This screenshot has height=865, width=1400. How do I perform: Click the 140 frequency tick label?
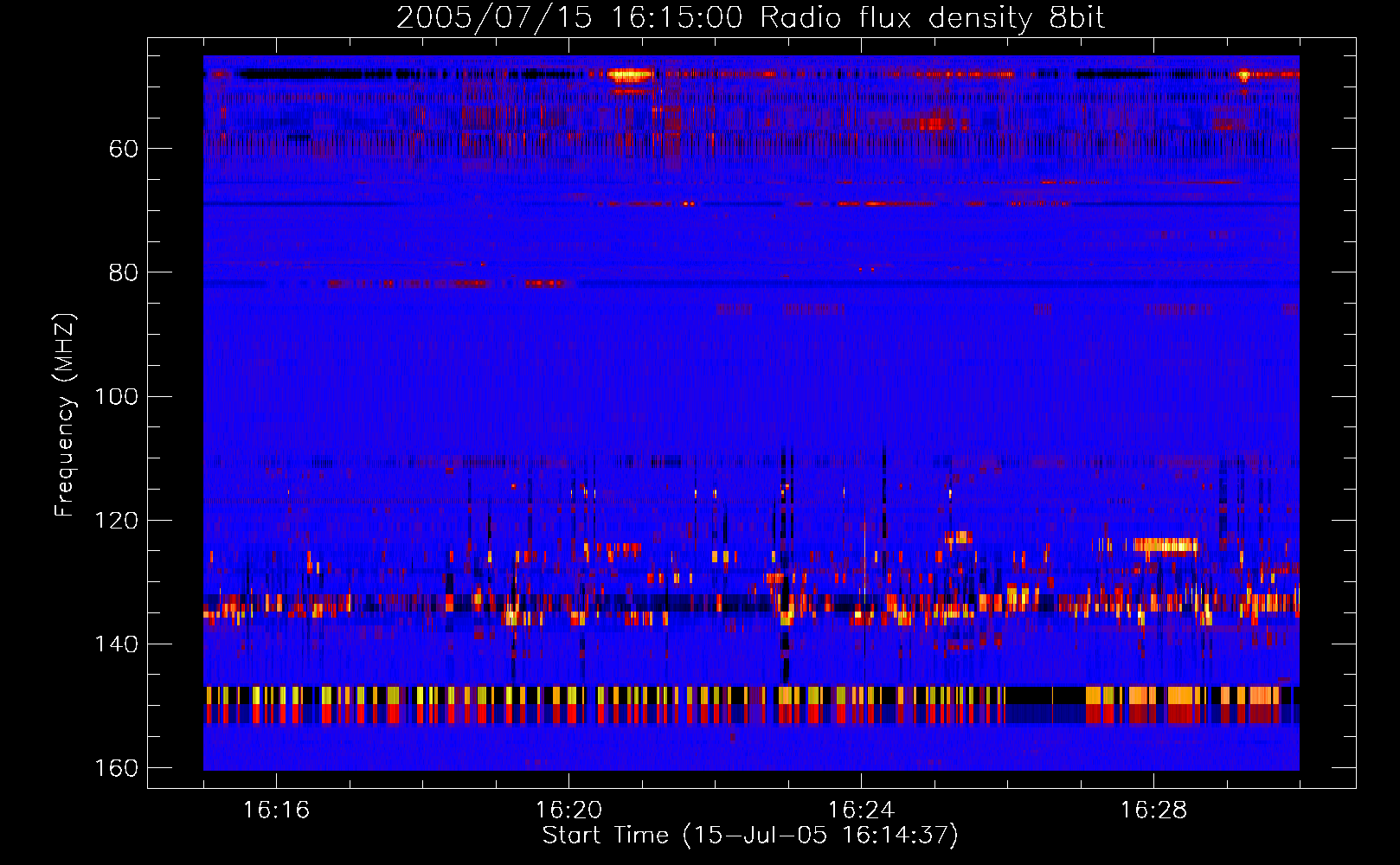117,644
